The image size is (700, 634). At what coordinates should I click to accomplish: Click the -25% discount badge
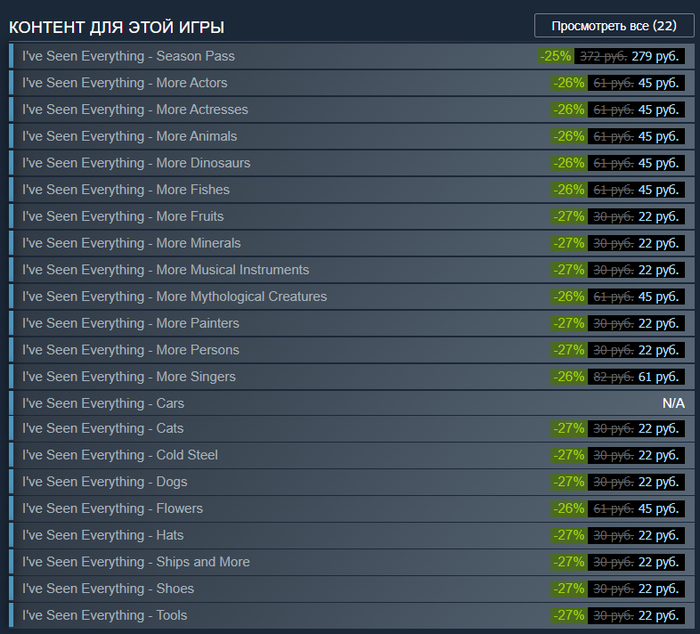pos(555,56)
